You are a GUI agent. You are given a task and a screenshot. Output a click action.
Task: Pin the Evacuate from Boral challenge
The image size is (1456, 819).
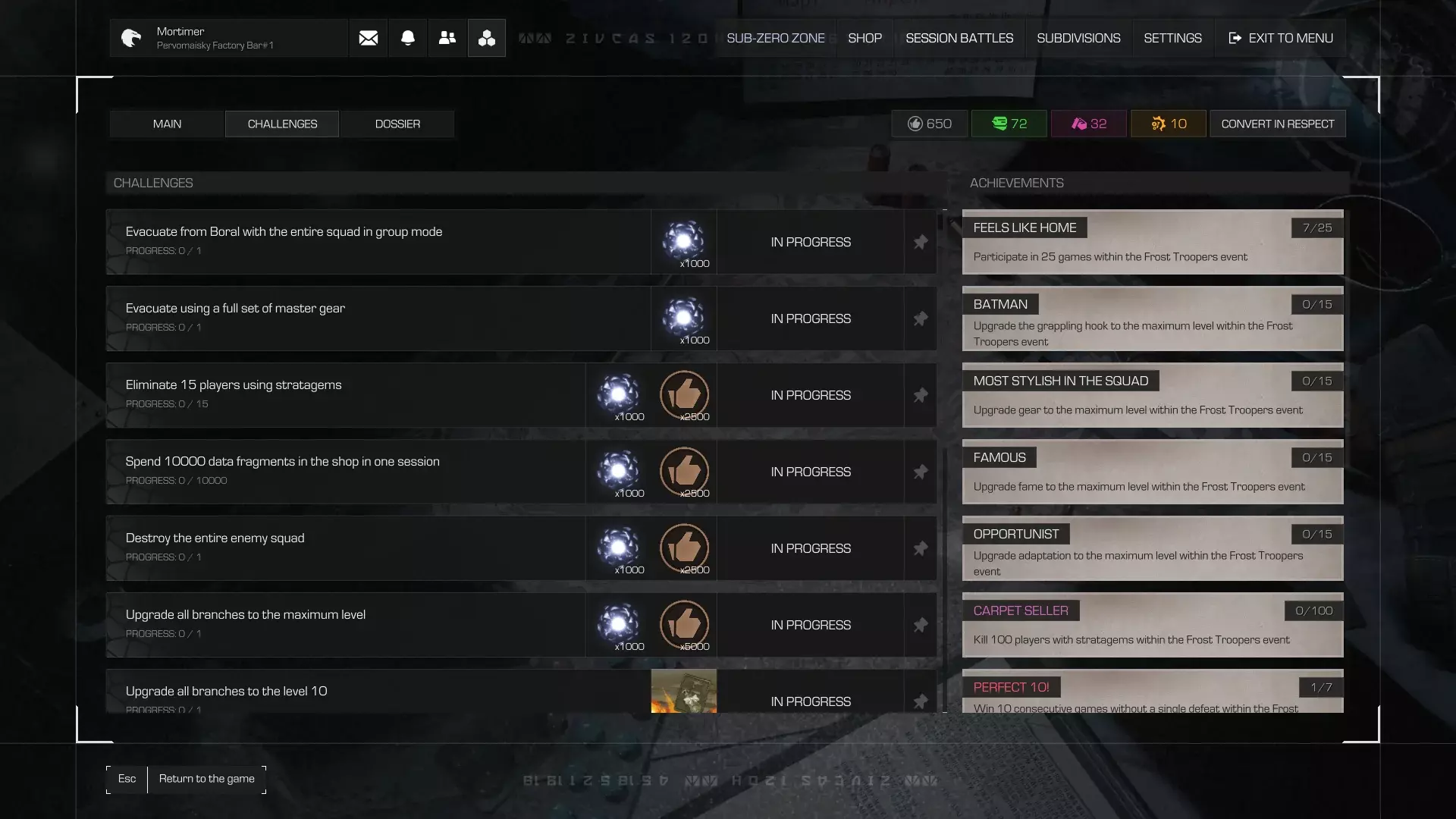921,242
